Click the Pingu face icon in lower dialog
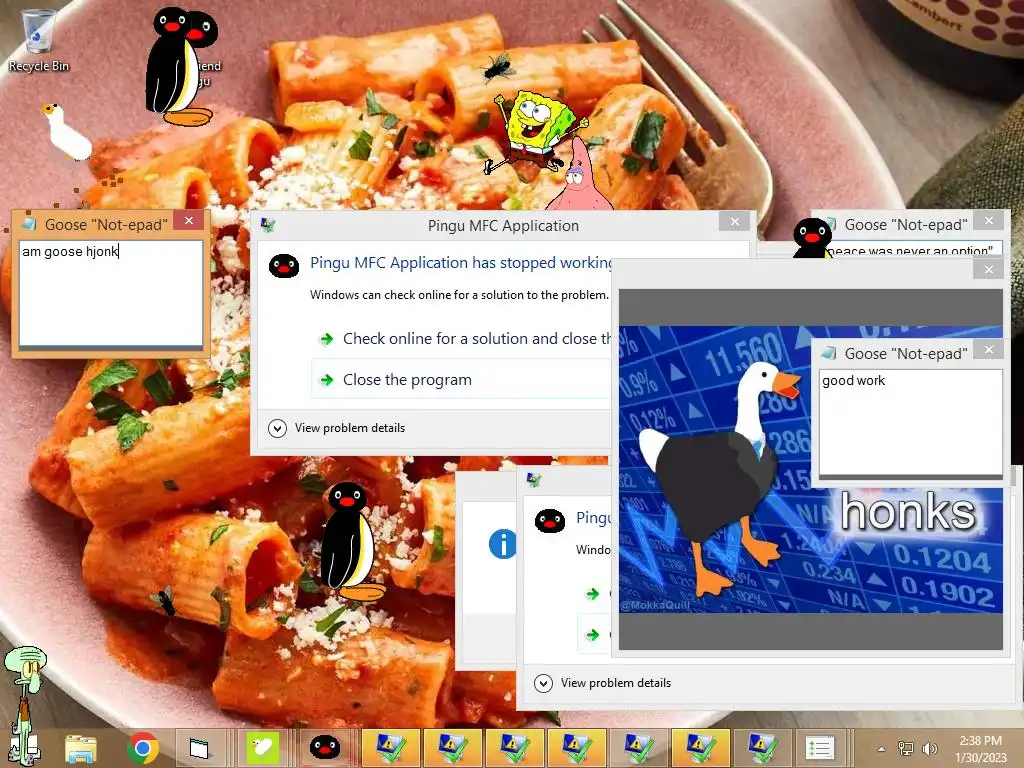 pos(550,521)
